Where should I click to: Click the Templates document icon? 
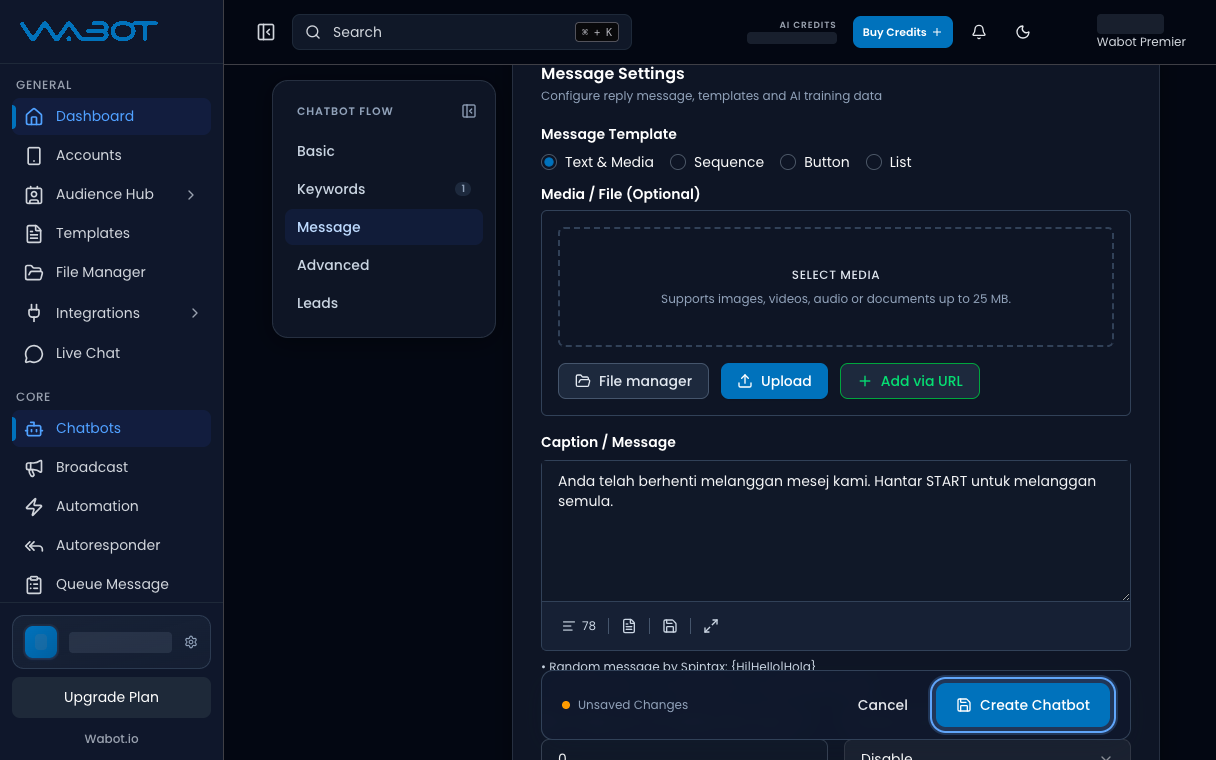(34, 233)
